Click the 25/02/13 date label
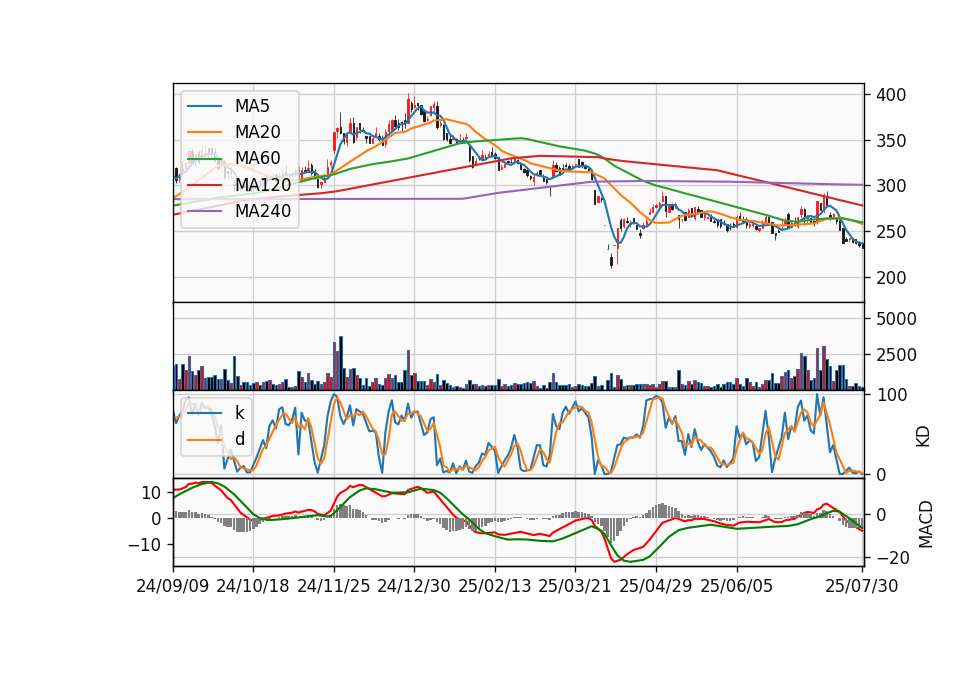Image resolution: width=960 pixels, height=690 pixels. pyautogui.click(x=495, y=586)
